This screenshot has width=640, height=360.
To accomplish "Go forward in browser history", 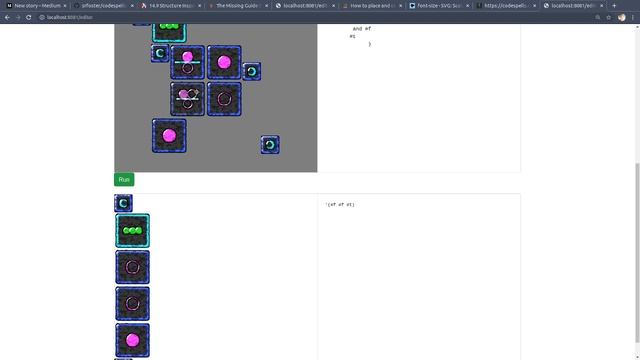I will (18, 18).
